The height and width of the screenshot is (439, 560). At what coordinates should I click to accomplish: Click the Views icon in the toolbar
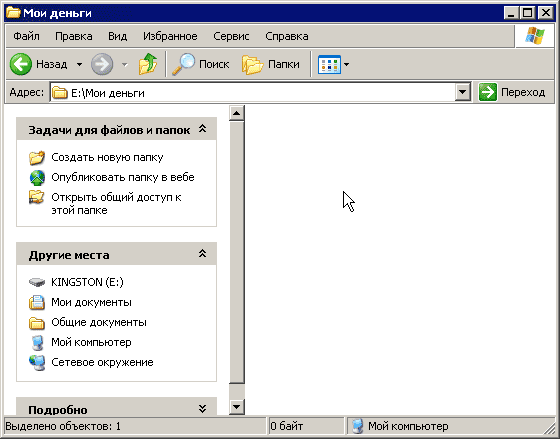coord(329,65)
